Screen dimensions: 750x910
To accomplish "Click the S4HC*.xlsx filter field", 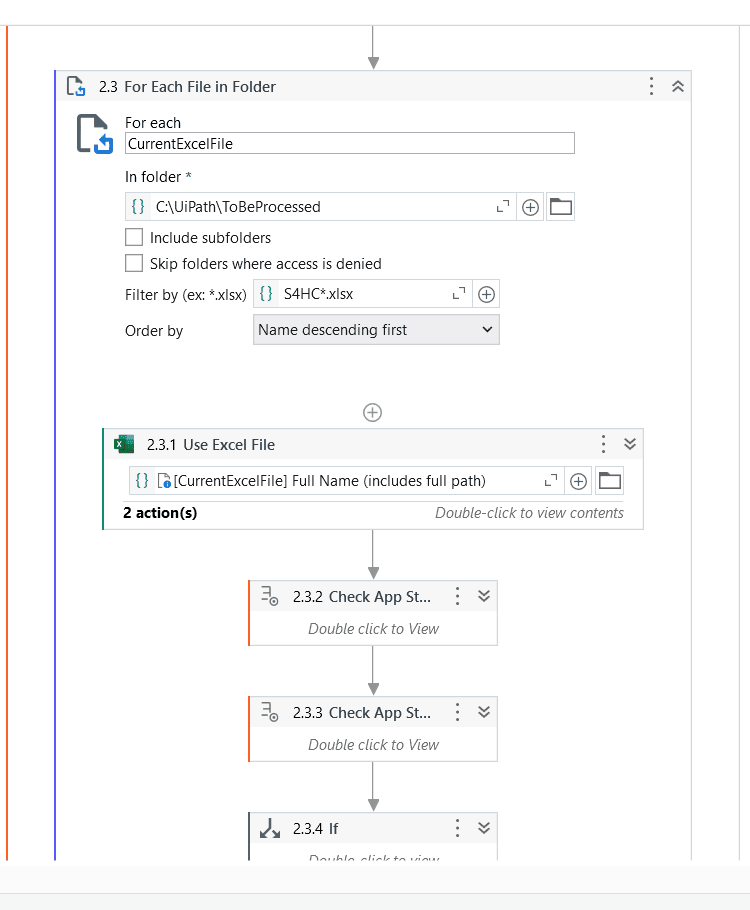I will (x=318, y=294).
